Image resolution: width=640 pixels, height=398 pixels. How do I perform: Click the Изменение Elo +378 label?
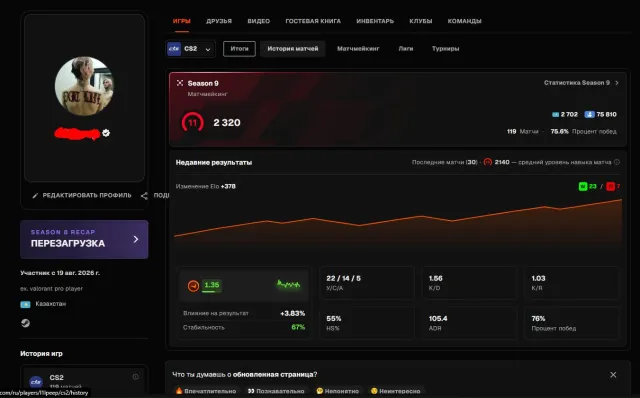pos(206,186)
